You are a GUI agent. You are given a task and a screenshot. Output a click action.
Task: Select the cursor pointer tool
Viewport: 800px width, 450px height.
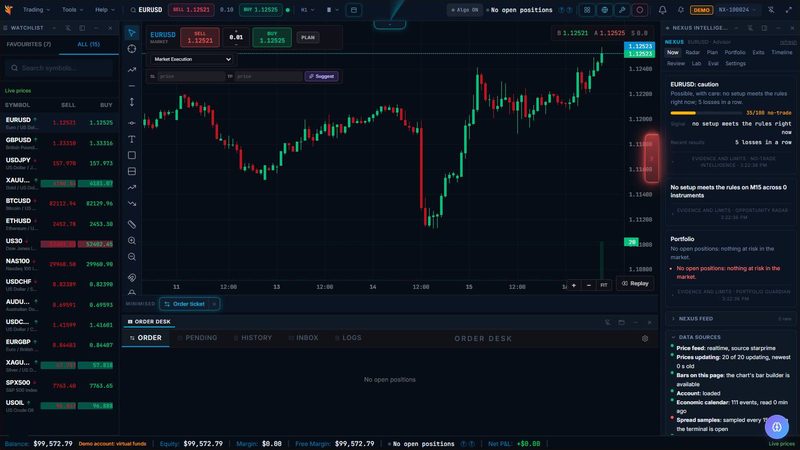pyautogui.click(x=132, y=33)
